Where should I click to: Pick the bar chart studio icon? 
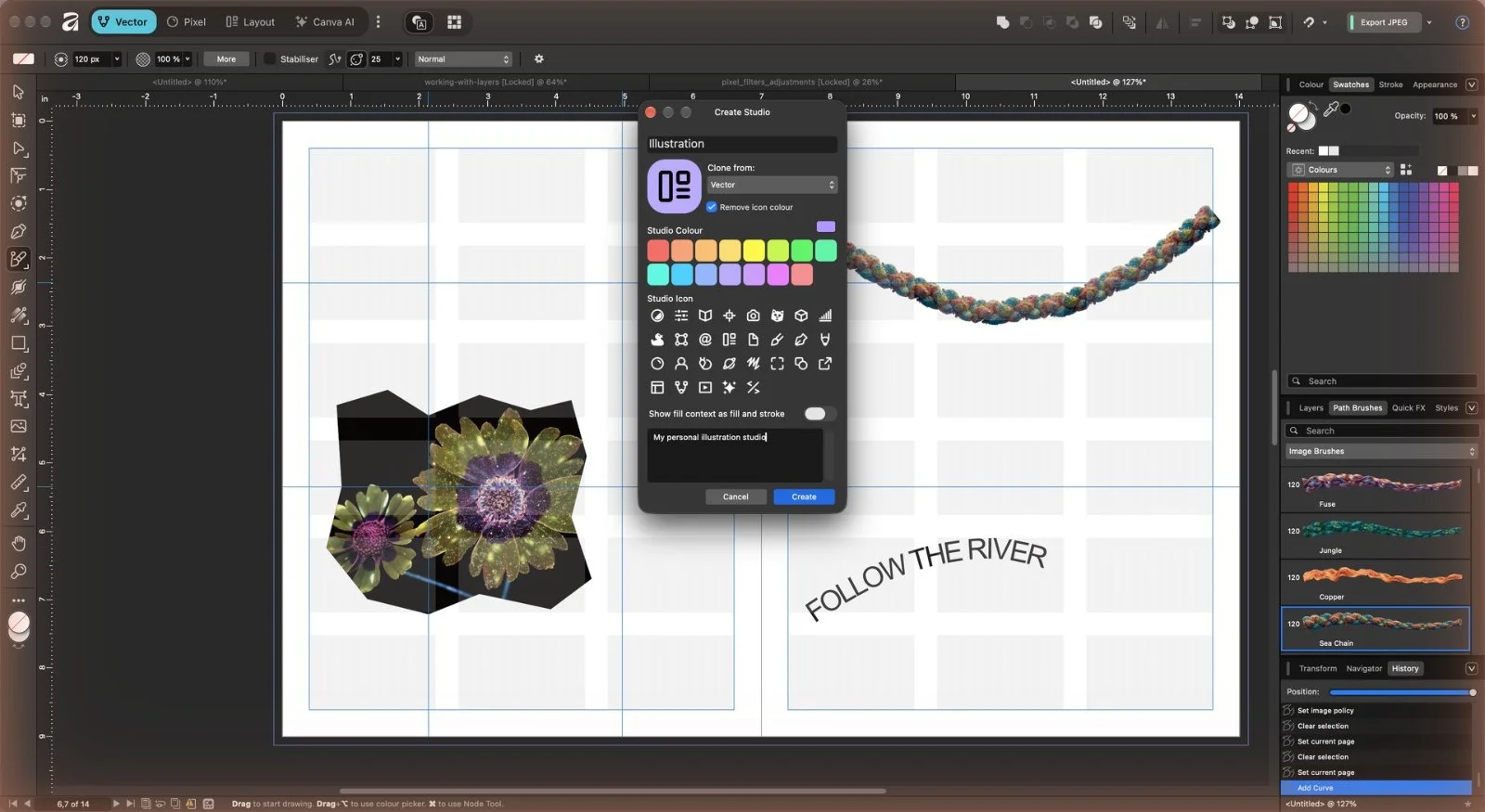(825, 316)
